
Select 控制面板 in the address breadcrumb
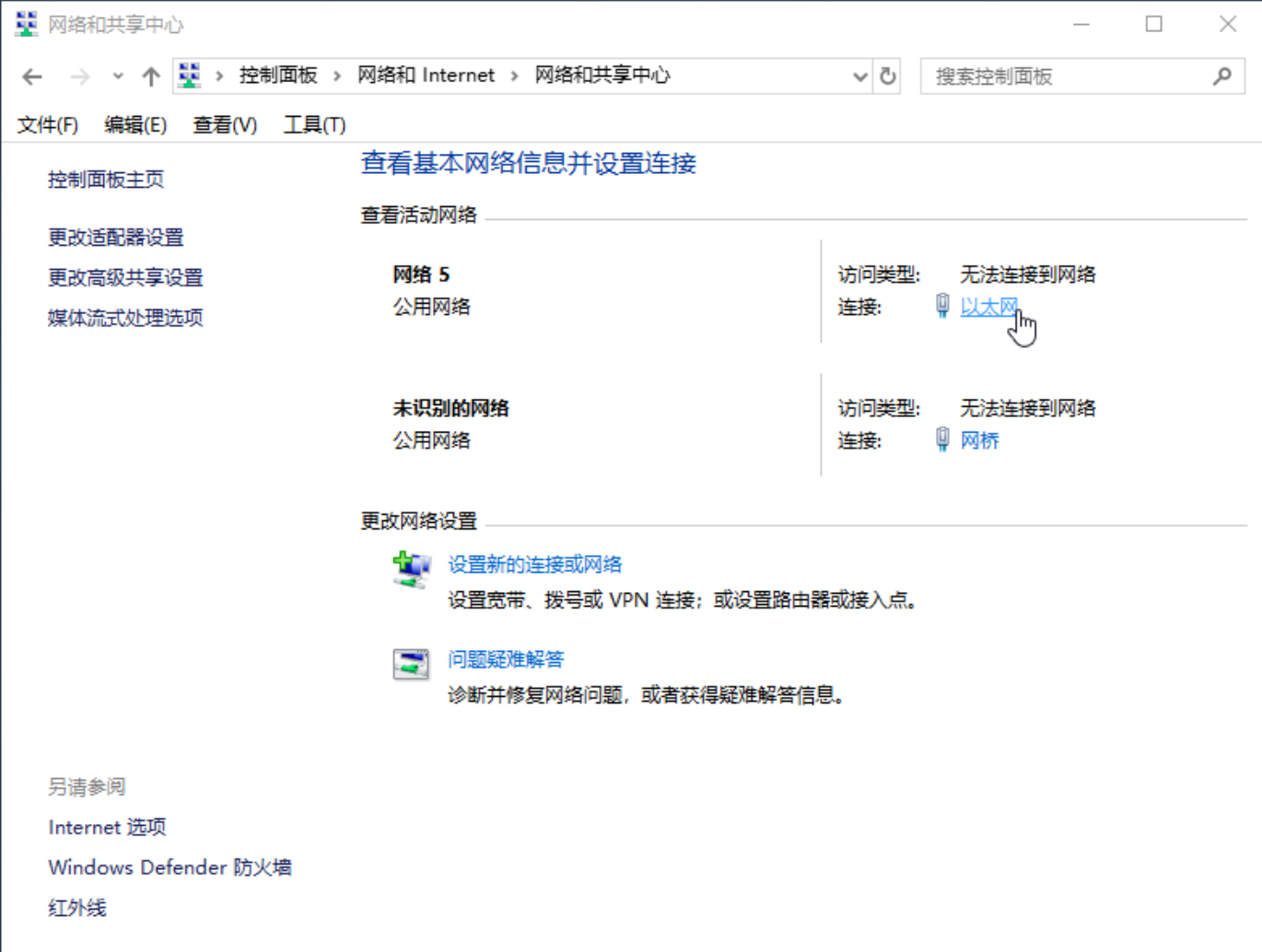coord(278,75)
